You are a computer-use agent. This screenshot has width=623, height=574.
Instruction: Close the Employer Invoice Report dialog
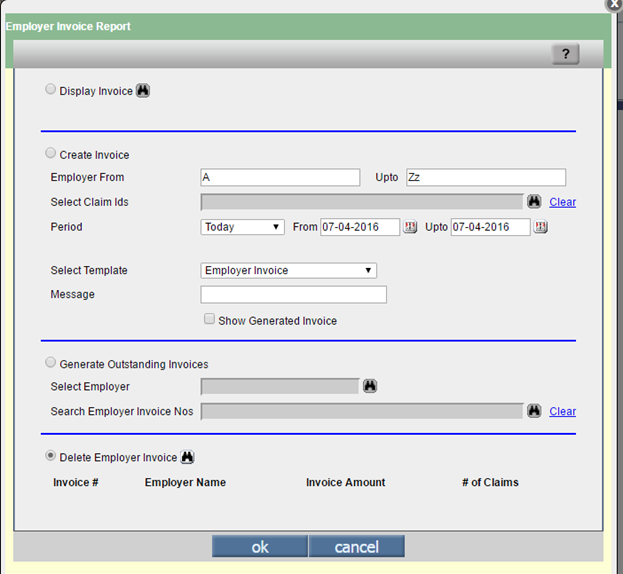(x=614, y=4)
